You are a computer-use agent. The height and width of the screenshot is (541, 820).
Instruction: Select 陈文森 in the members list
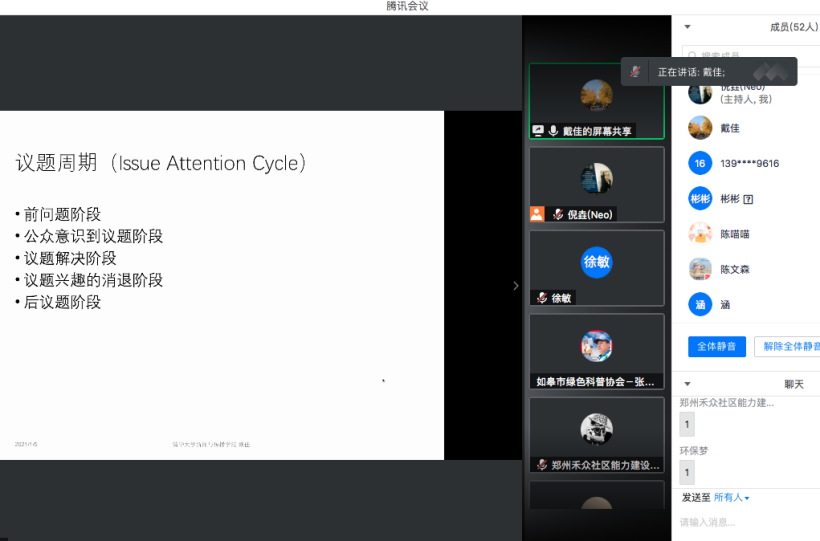point(735,269)
